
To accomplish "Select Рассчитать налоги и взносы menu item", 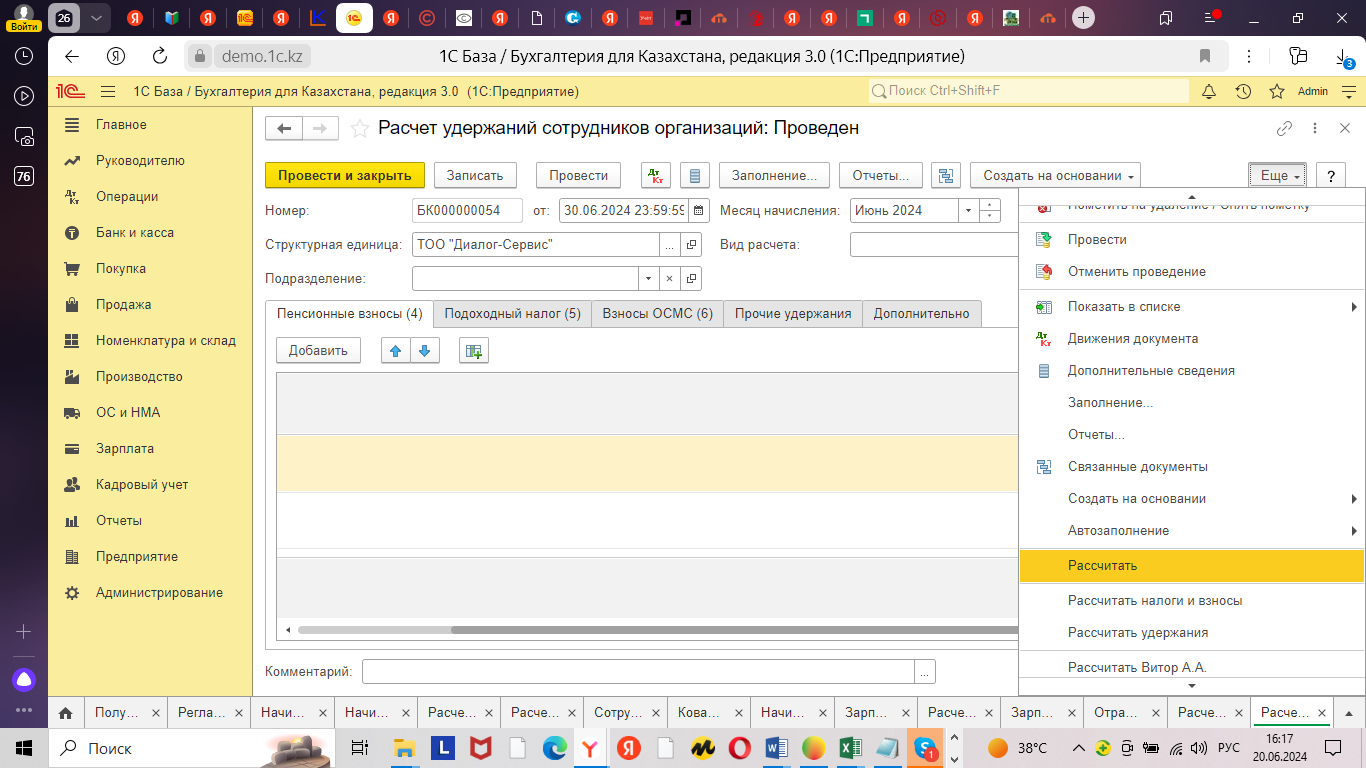I will 1155,601.
